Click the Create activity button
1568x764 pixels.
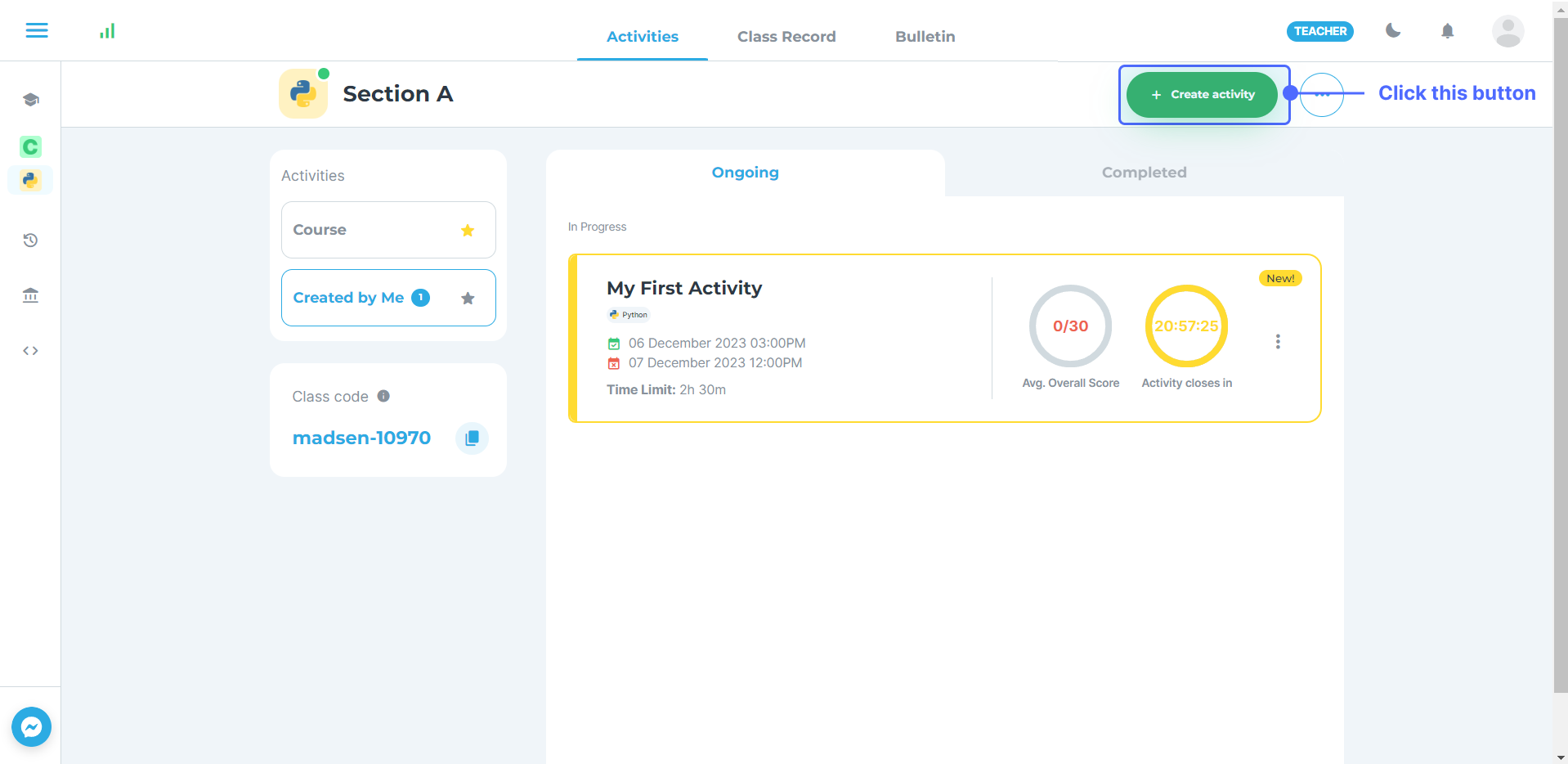pos(1202,95)
